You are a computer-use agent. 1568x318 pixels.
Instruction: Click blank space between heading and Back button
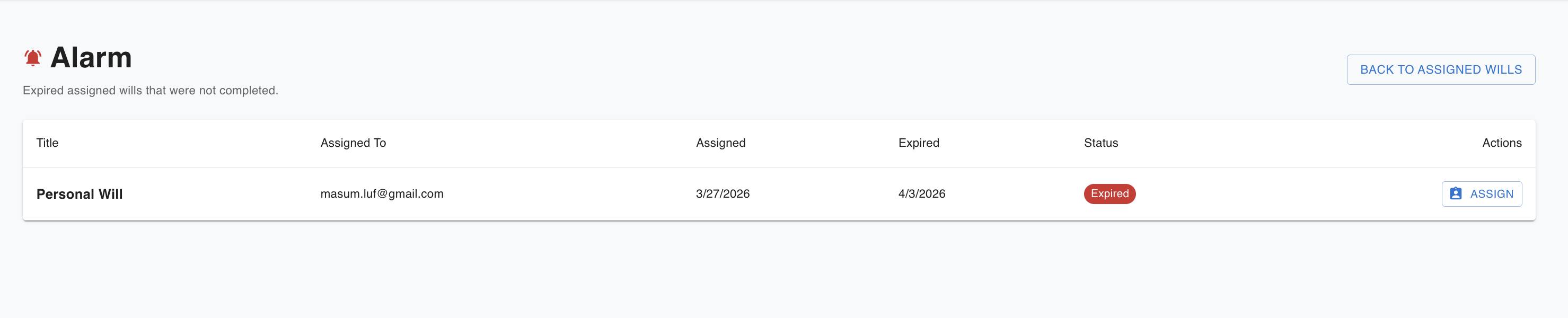(730, 67)
